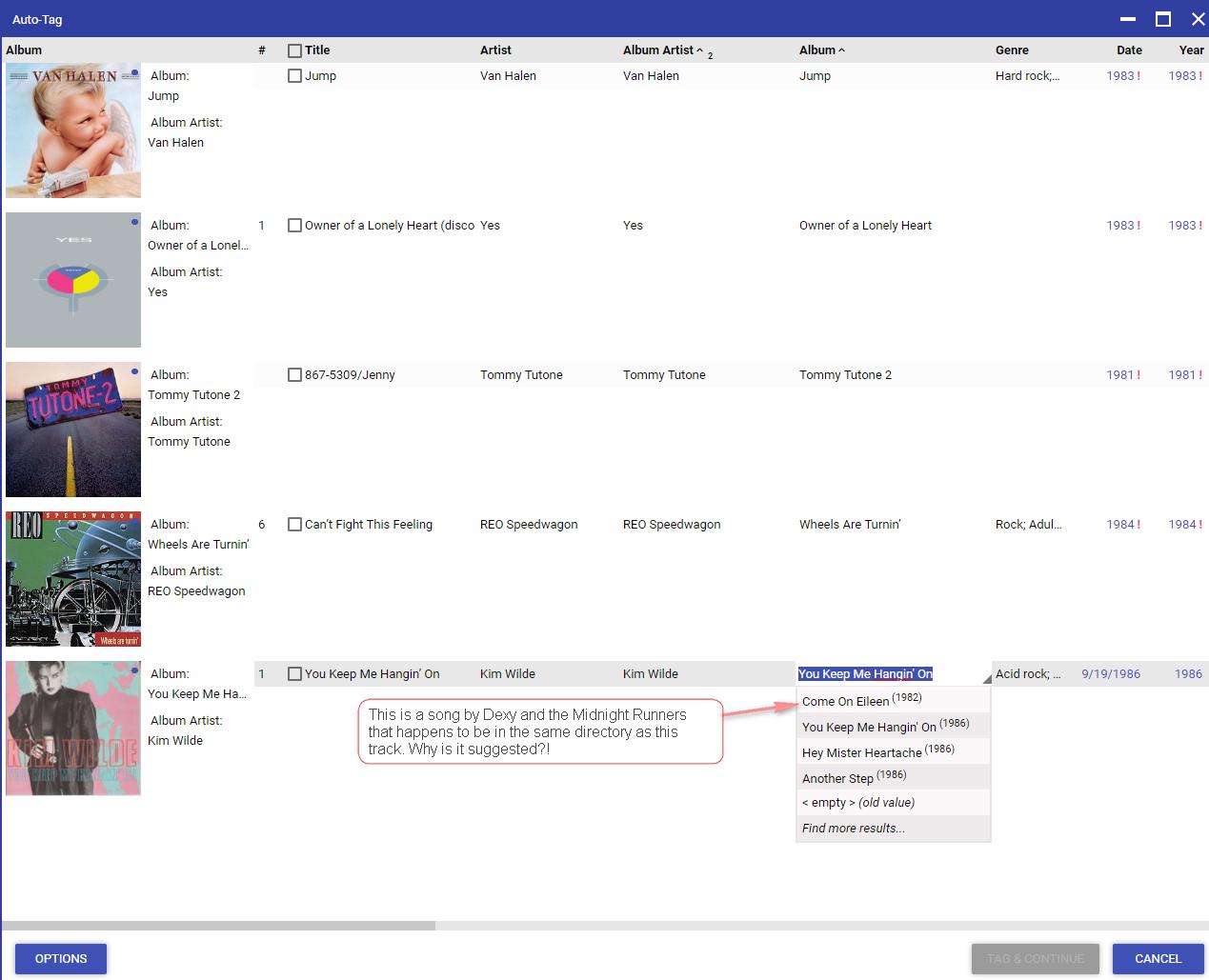Click the red exclamation beside Tommy Tutone's 1981 year
Image resolution: width=1209 pixels, height=980 pixels.
click(1200, 375)
